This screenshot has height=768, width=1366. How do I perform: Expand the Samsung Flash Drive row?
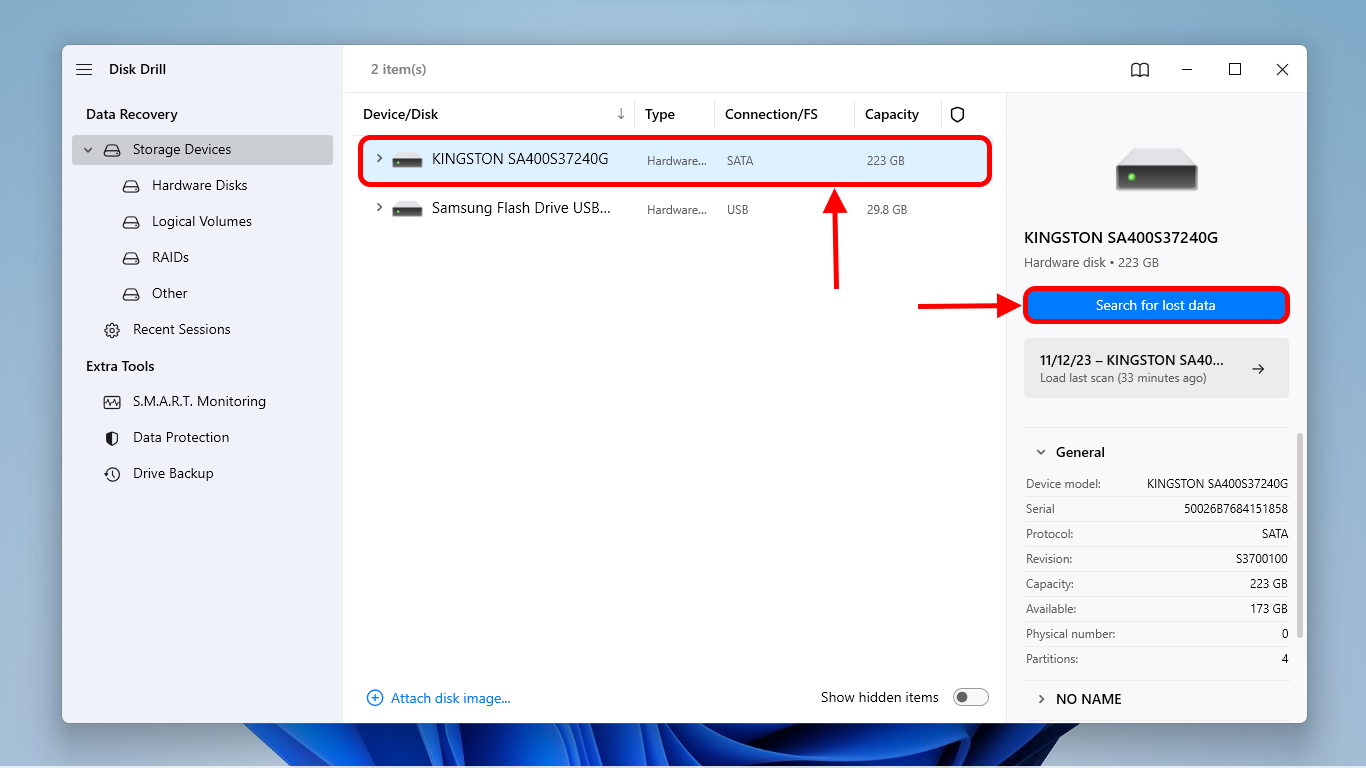[378, 207]
